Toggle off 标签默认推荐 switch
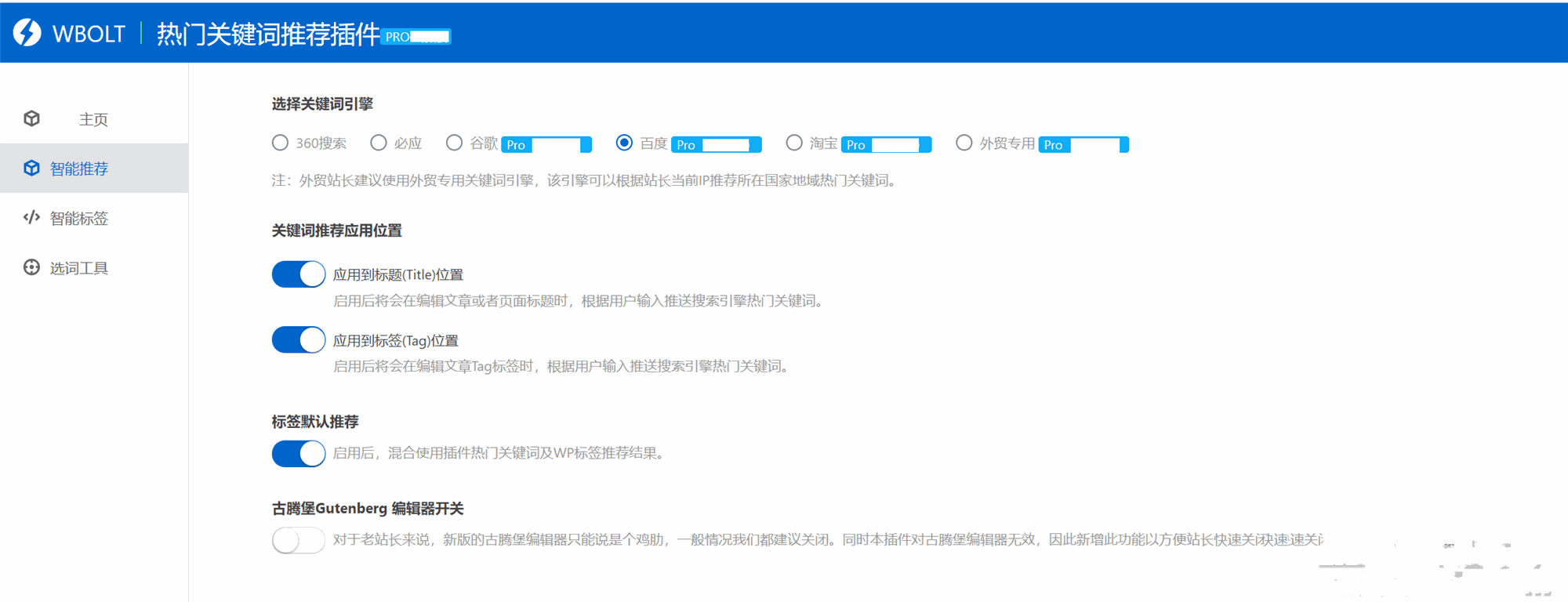The height and width of the screenshot is (602, 1568). [299, 453]
